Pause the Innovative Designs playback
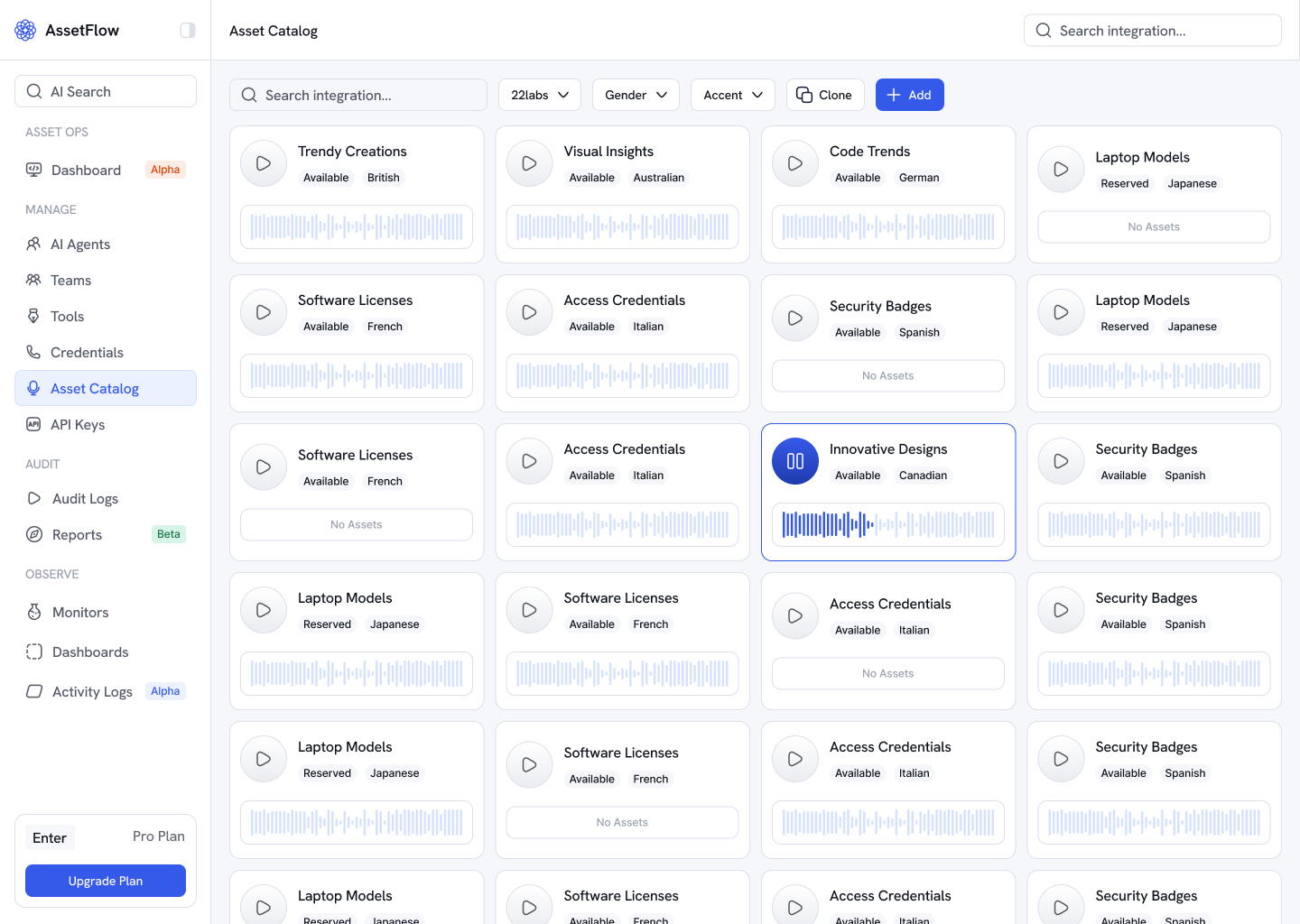The width and height of the screenshot is (1300, 924). (x=795, y=461)
